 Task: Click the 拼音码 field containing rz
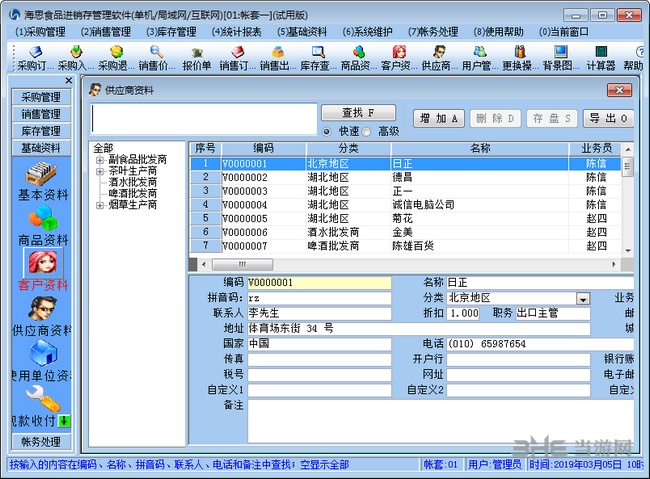(x=319, y=298)
